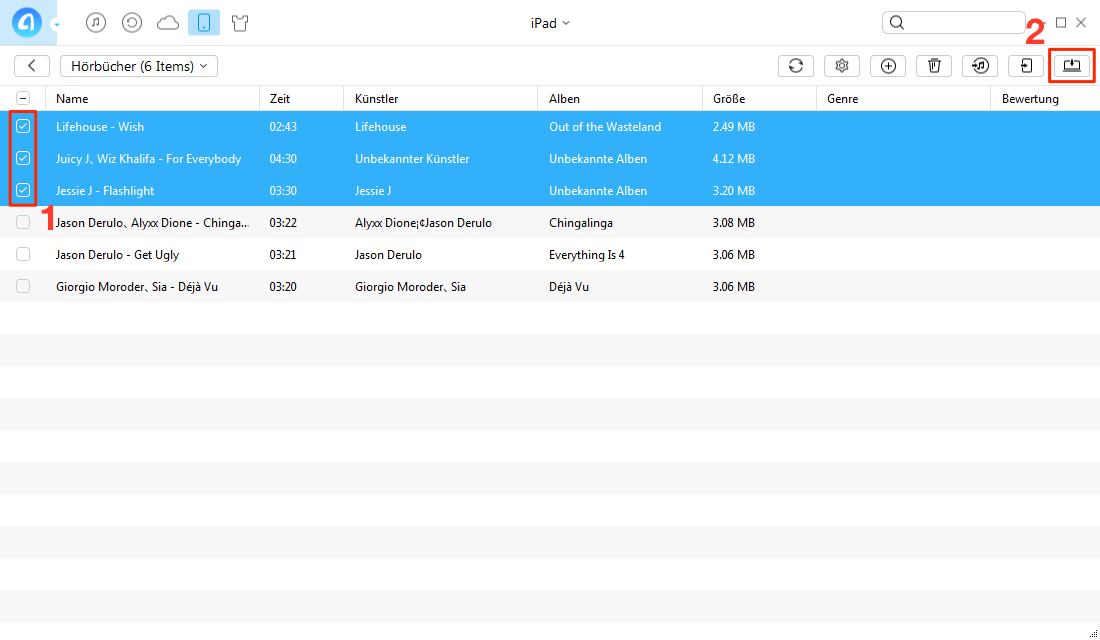Select 'Jessie J - Flashlight' track name

click(105, 191)
